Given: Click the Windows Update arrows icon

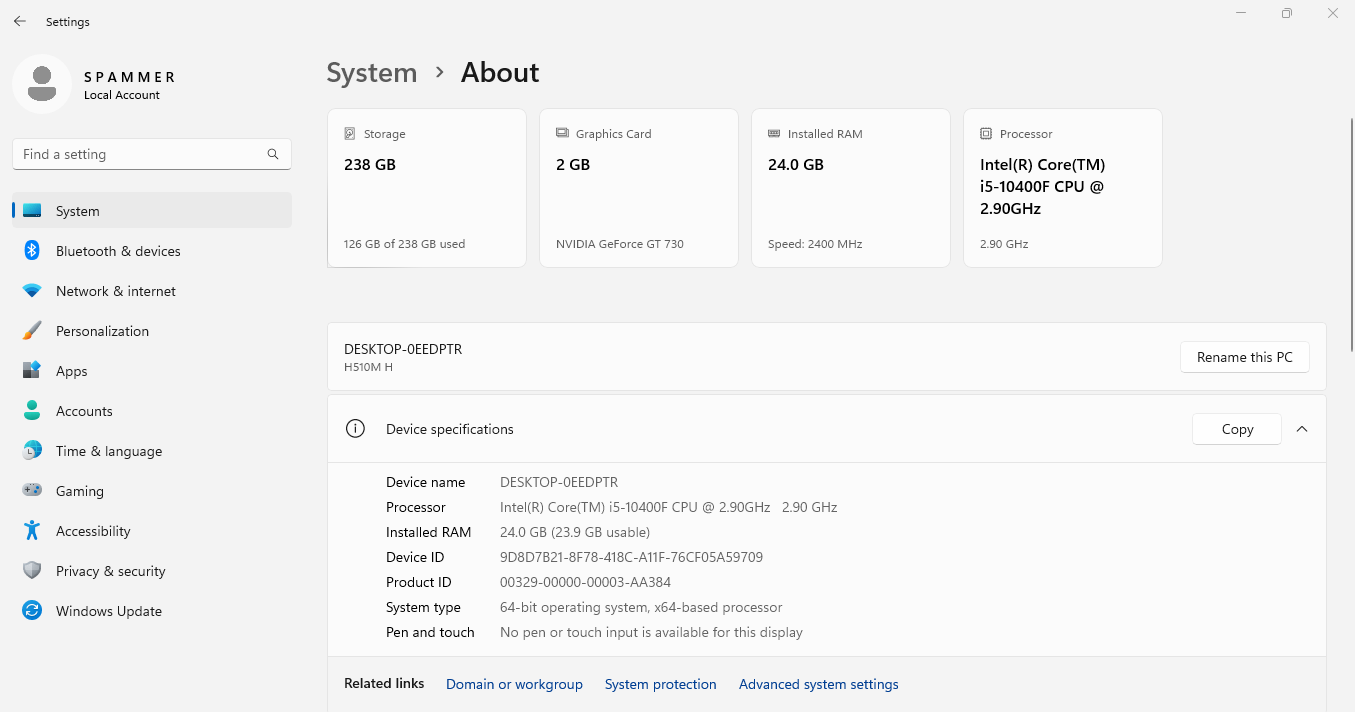Looking at the screenshot, I should click(32, 611).
